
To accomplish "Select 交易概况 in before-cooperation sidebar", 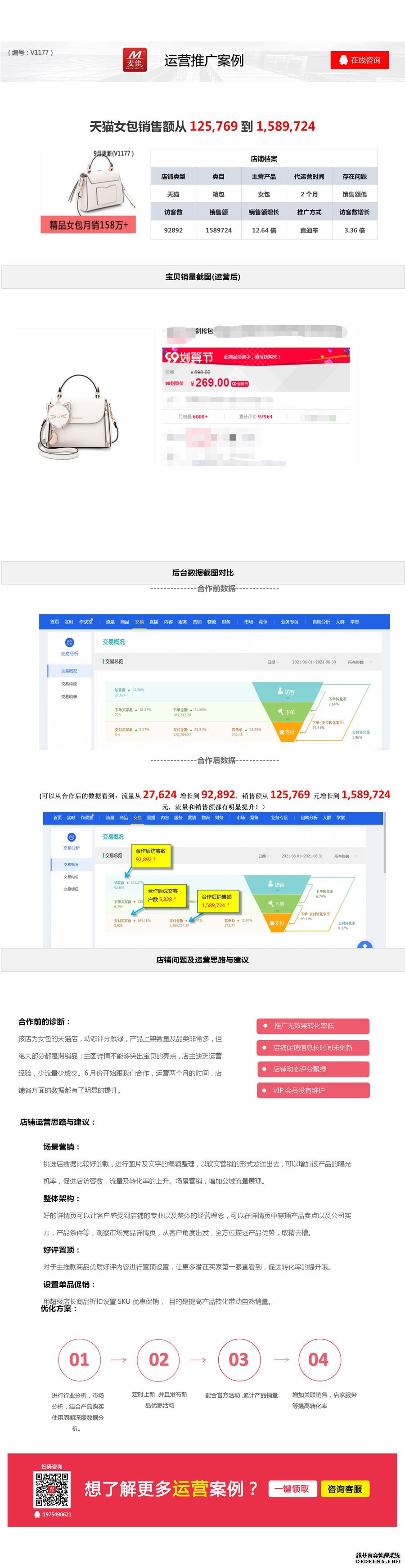I will coord(69,671).
